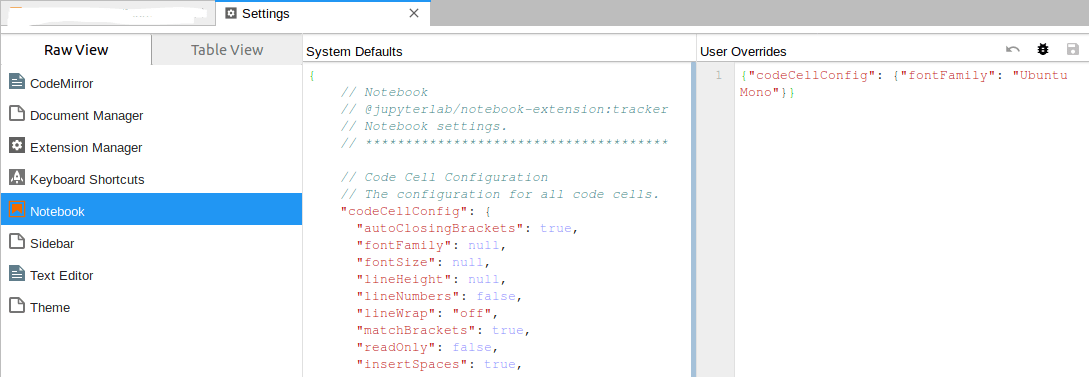Select Extension Manager in the list
The image size is (1089, 377).
(151, 147)
